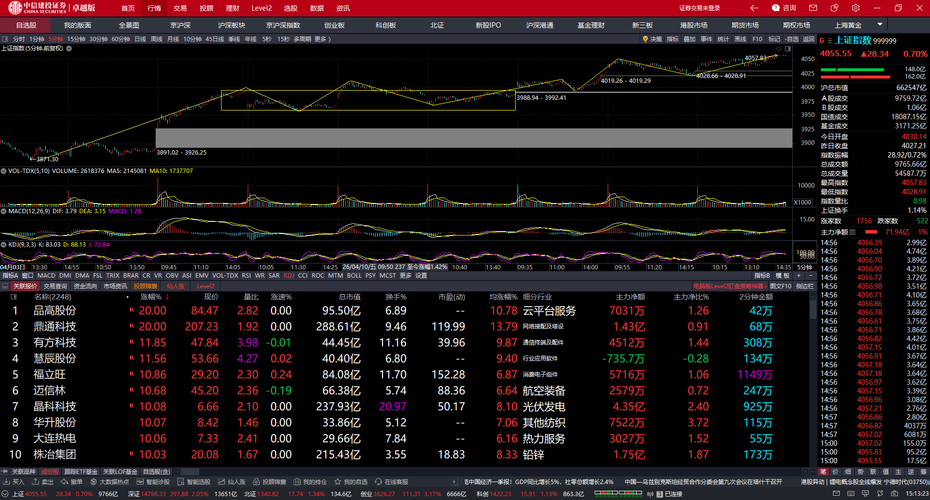
Task: Switch to the 港股市场 tab
Action: coord(694,25)
